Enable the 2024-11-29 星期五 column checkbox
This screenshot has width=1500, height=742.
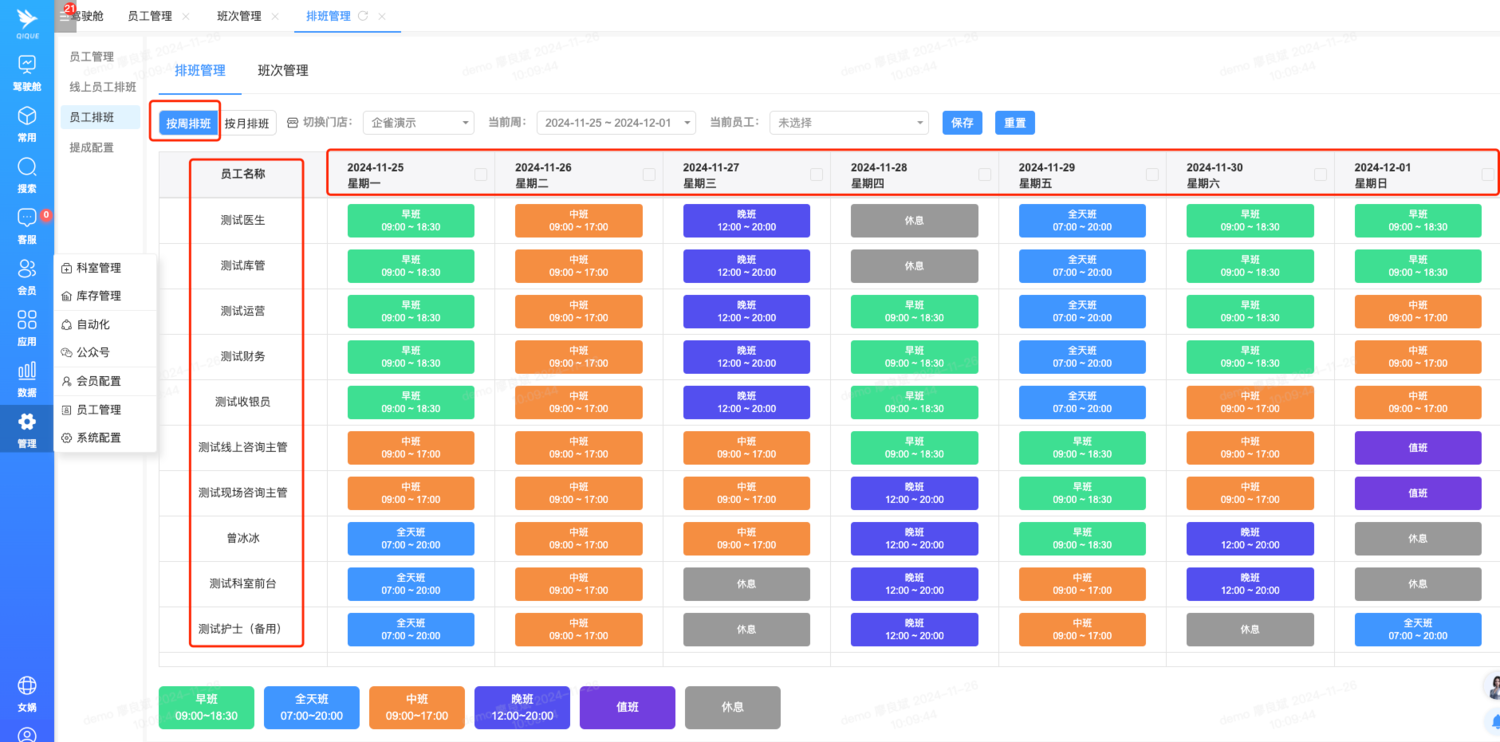1152,175
